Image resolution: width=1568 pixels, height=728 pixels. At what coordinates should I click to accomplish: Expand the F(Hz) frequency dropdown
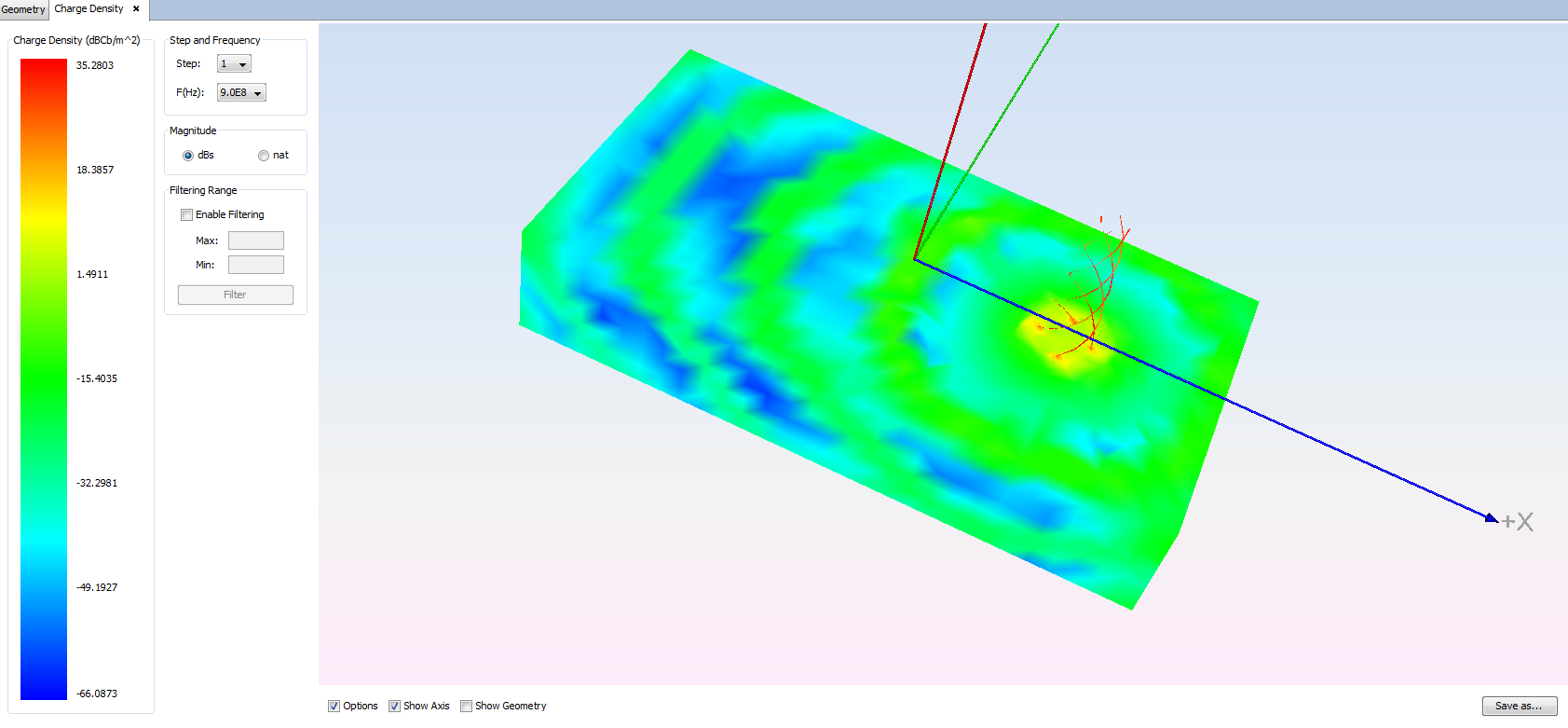(241, 93)
